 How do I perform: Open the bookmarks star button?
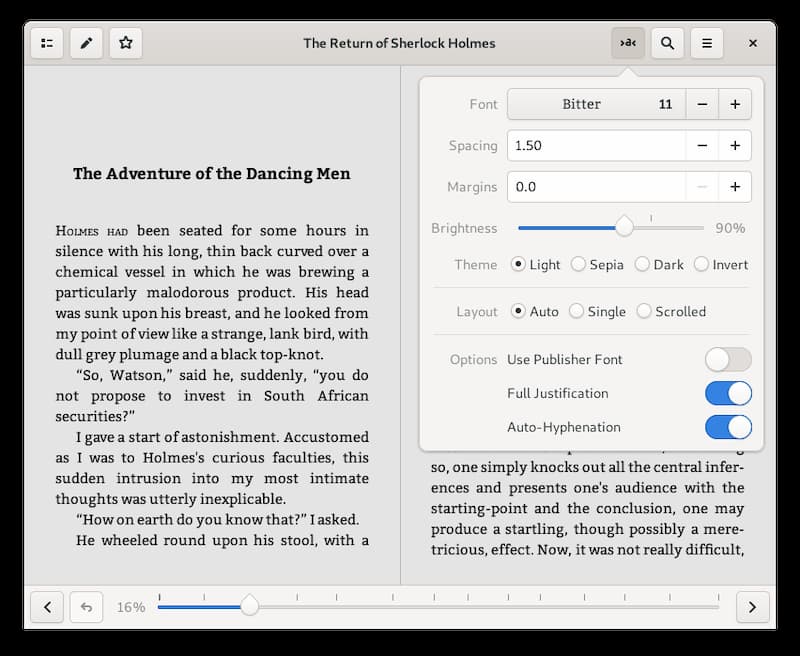point(126,43)
